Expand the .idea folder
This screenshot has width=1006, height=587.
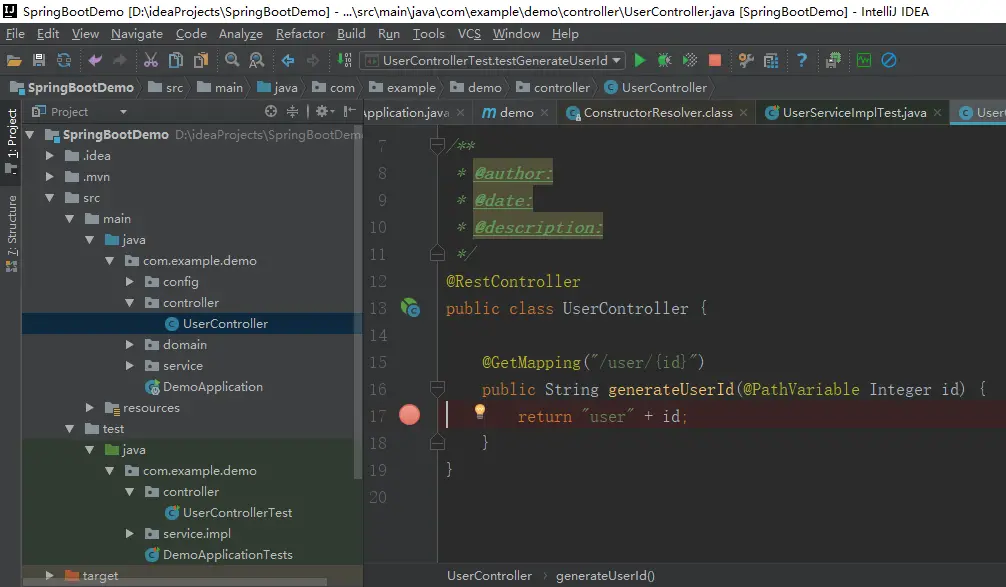coord(49,156)
